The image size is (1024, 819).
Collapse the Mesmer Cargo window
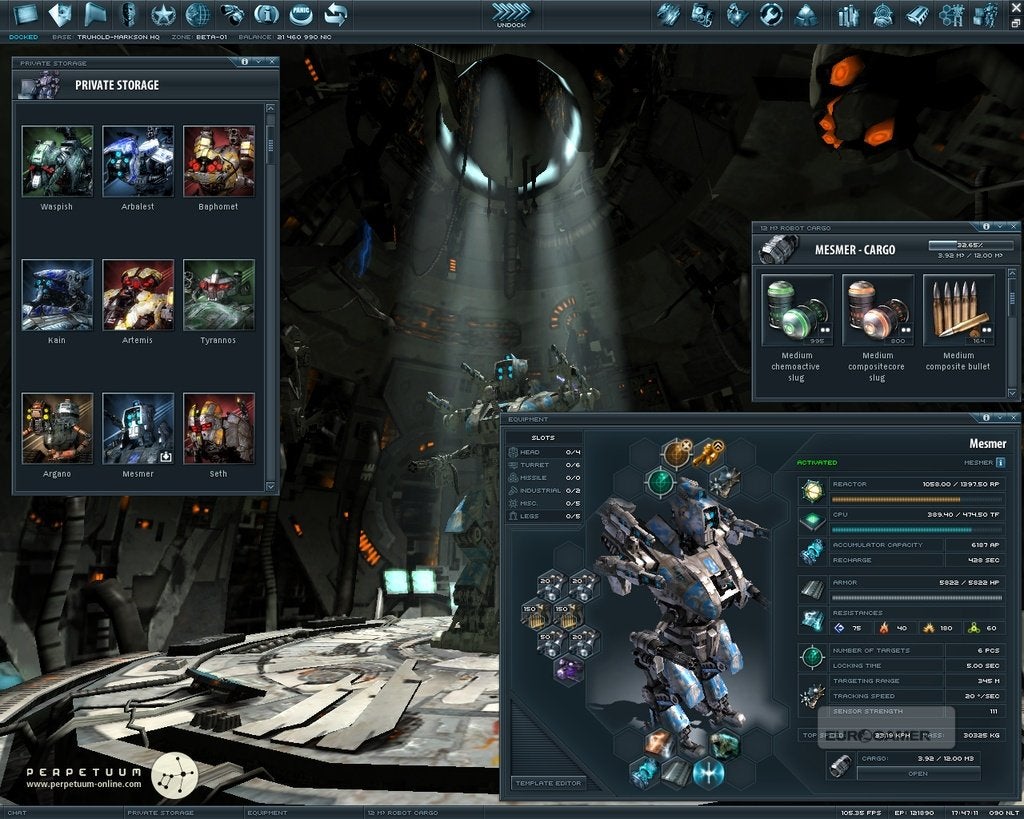click(x=1000, y=227)
